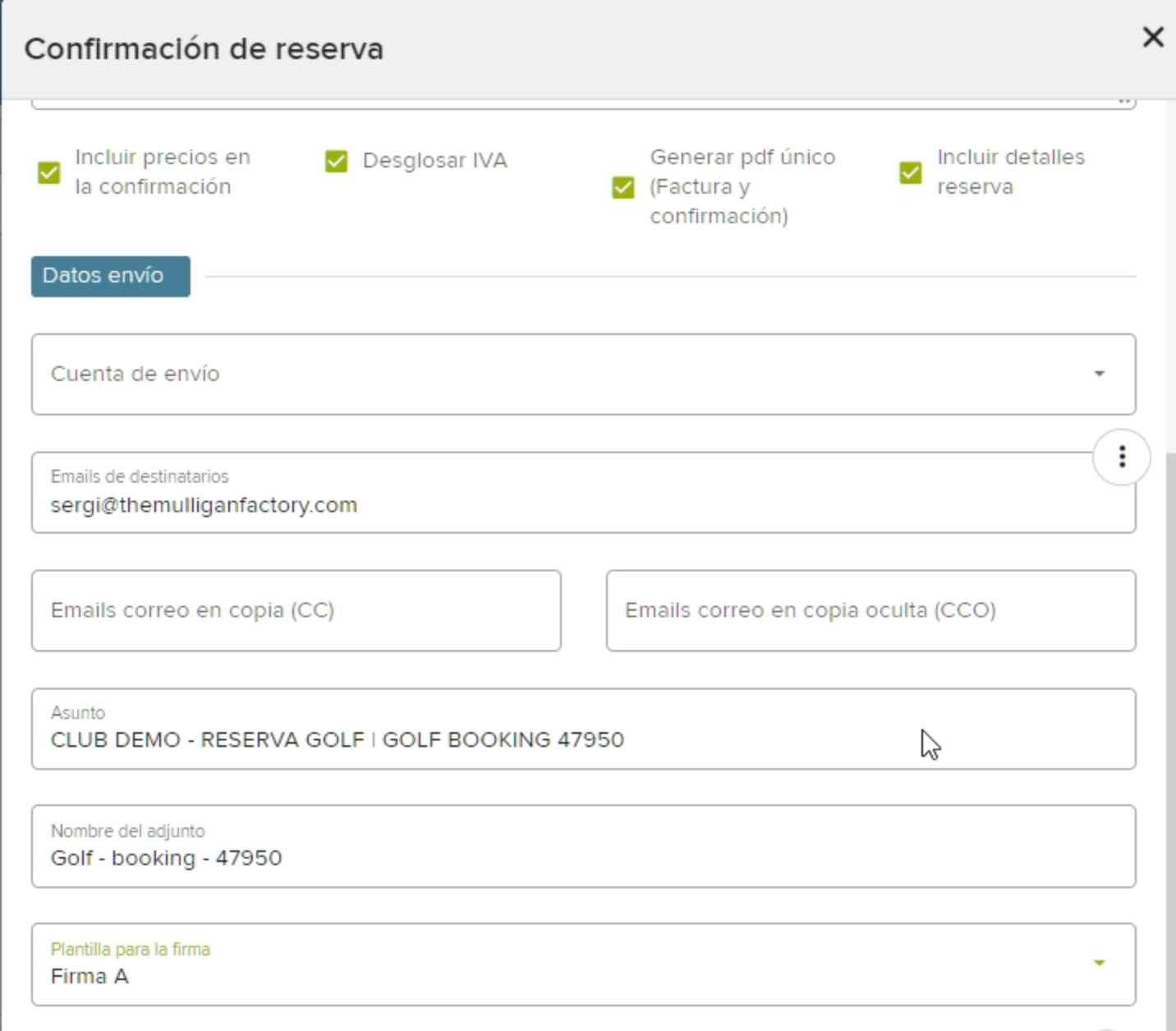
Task: Select the sergi@themulliganfactory.com email text
Action: (x=204, y=504)
